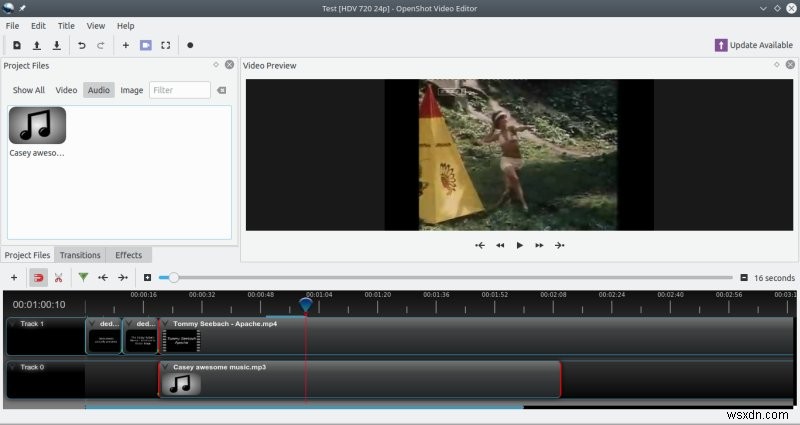Screen dimensions: 800x425
Task: Click the zoom-out icon beside the 16 seconds label
Action: 744,278
